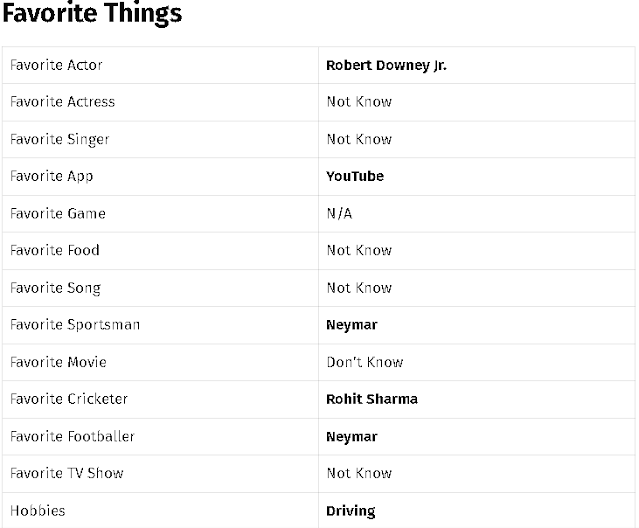The height and width of the screenshot is (528, 639).
Task: Select the N/A Favorite Game value
Action: [x=339, y=213]
